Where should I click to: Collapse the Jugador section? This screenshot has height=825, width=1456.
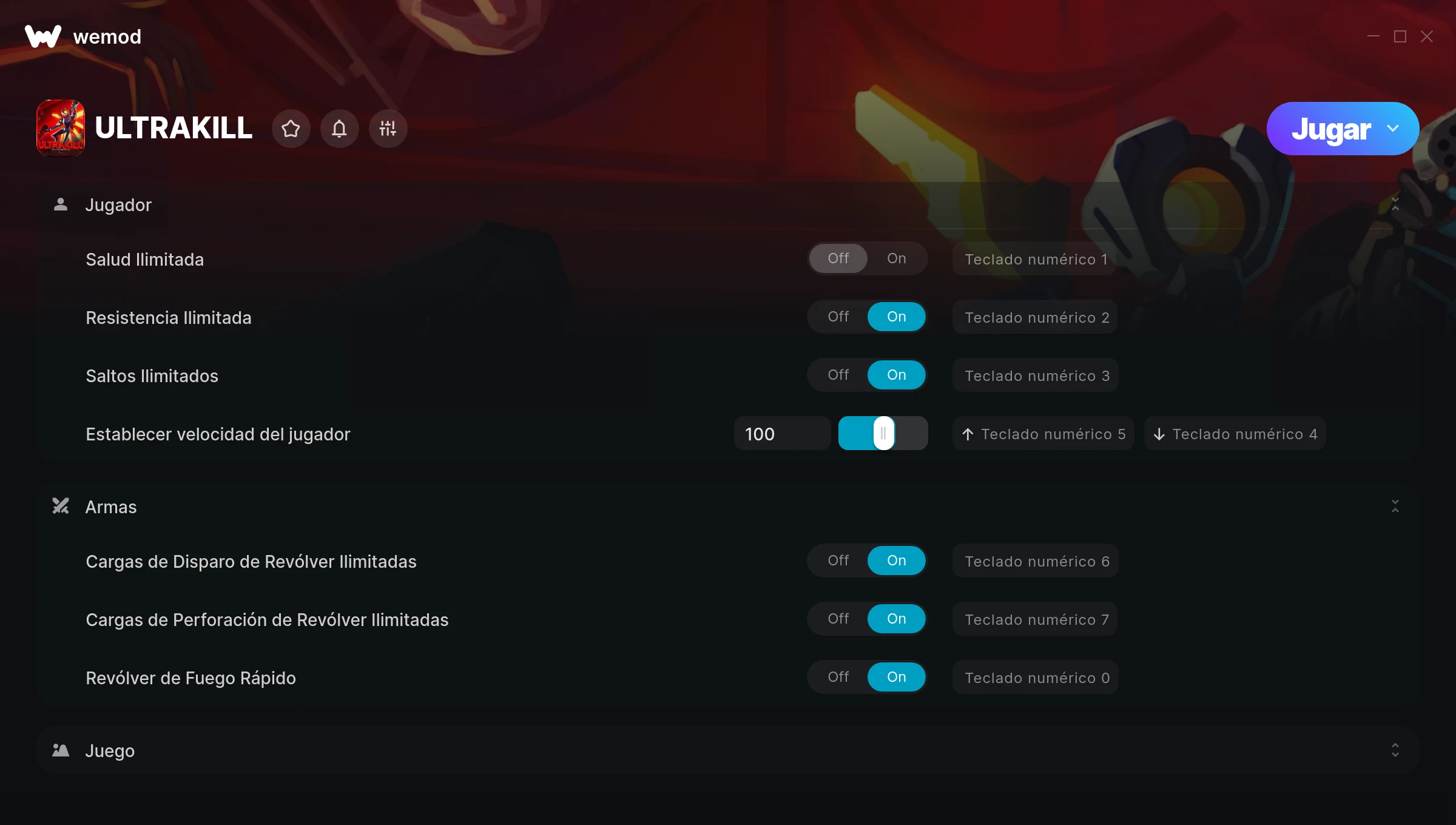coord(1395,204)
